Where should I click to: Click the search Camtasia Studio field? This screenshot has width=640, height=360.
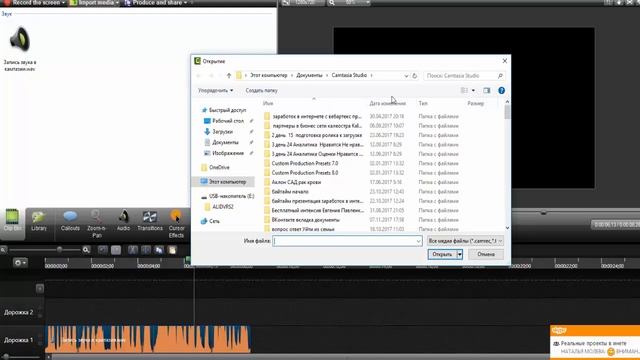click(464, 76)
